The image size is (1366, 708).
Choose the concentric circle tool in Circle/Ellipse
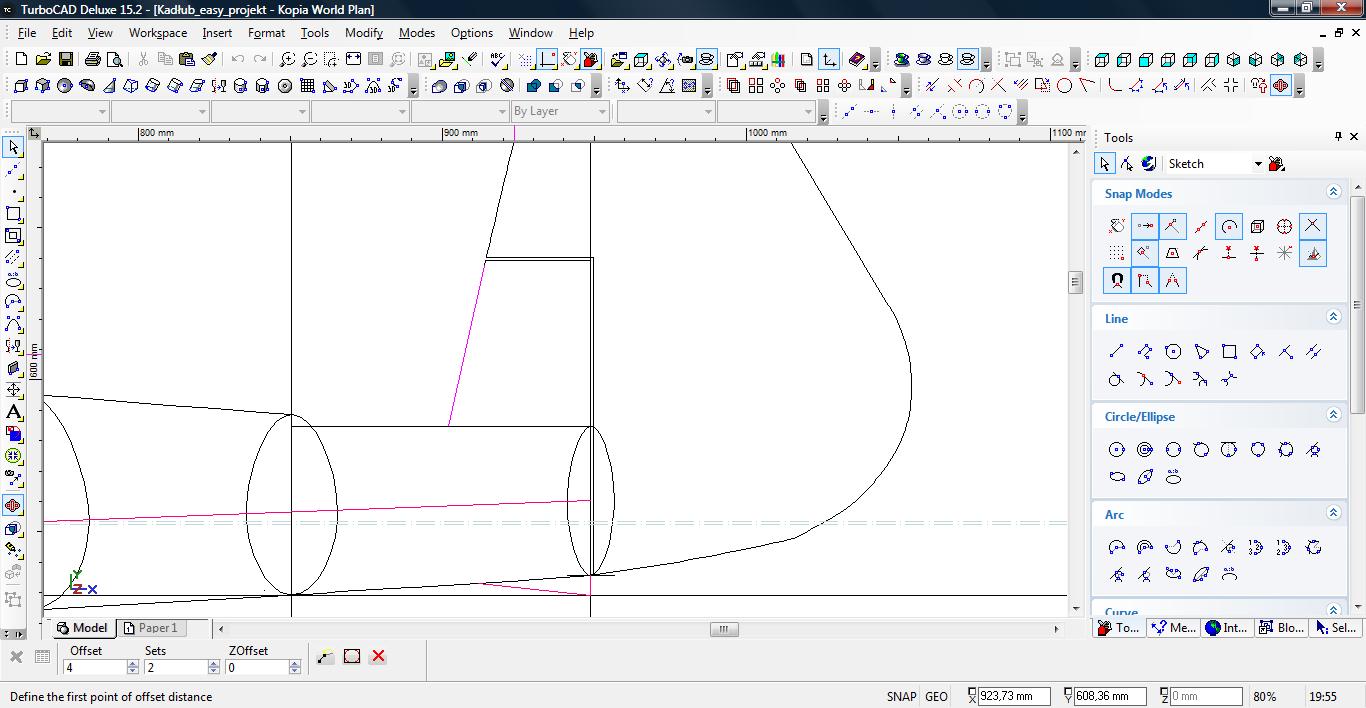click(x=1145, y=450)
